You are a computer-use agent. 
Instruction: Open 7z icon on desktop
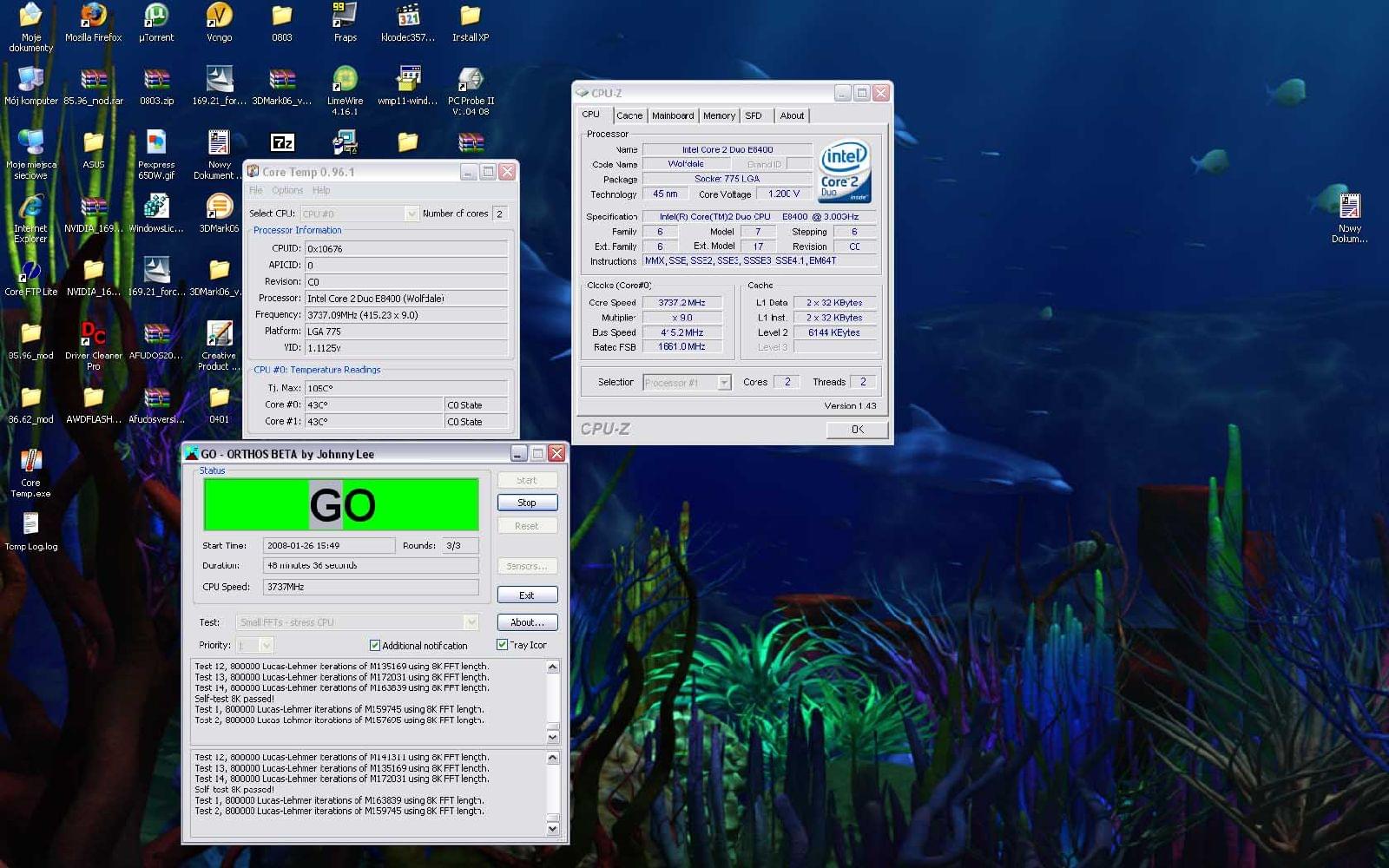click(282, 142)
